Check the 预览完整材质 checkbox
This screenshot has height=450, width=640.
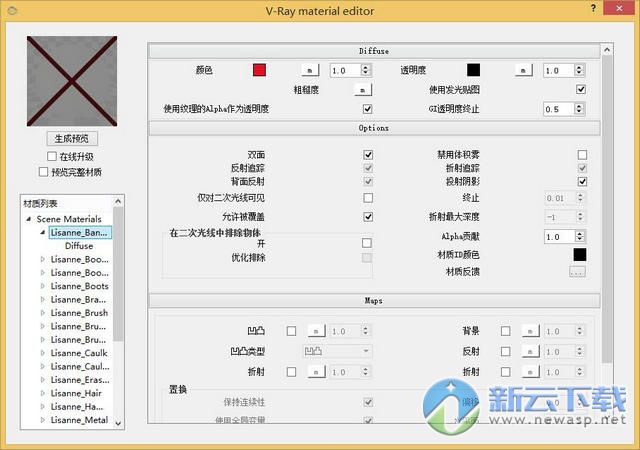click(43, 172)
